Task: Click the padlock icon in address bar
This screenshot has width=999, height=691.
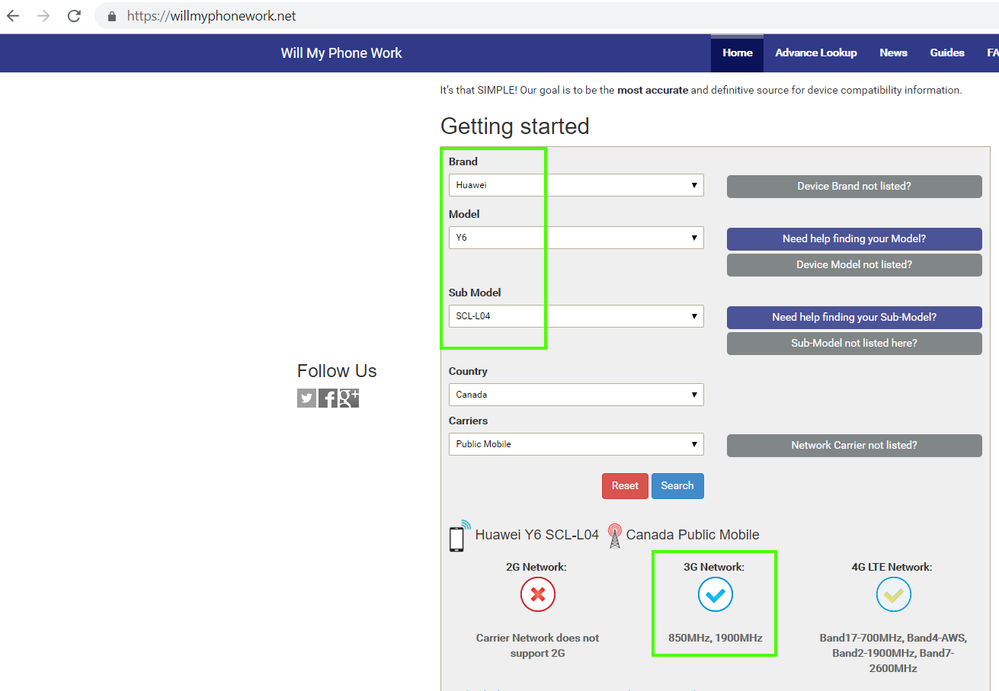Action: pos(111,16)
